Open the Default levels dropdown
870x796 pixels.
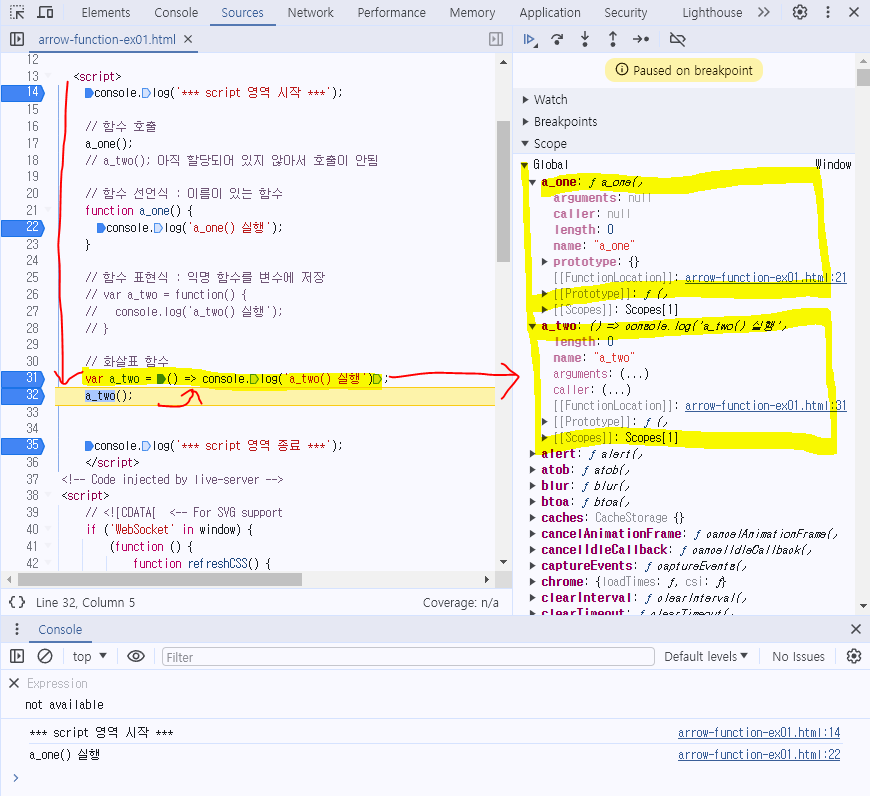pos(706,657)
